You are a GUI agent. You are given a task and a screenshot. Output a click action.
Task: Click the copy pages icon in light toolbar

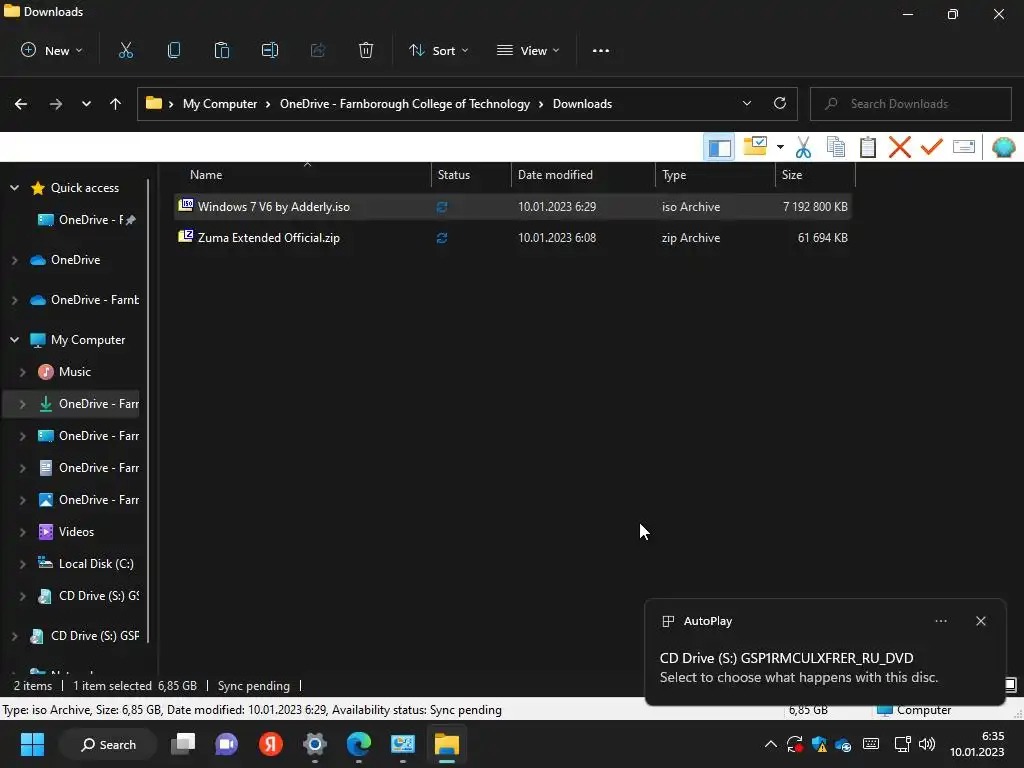coord(836,147)
